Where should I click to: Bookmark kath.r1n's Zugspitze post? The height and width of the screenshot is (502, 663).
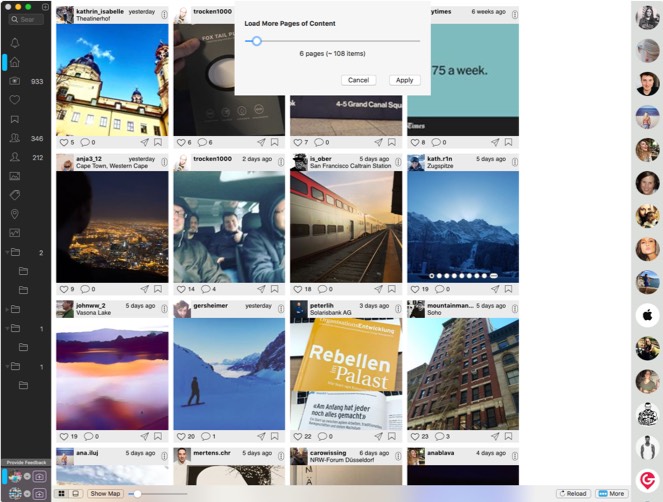click(x=509, y=289)
